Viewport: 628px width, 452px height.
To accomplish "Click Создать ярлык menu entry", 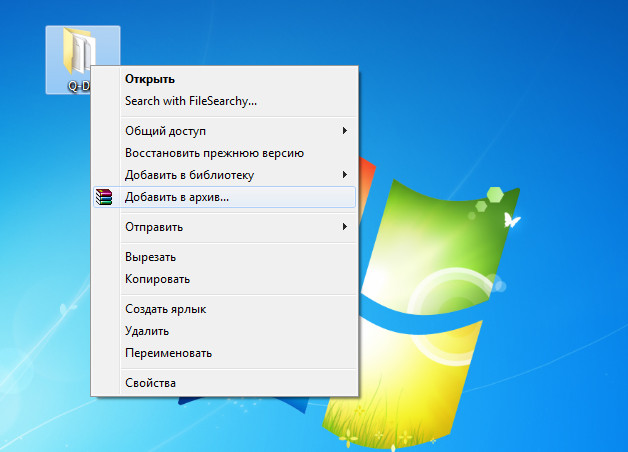I will point(224,309).
